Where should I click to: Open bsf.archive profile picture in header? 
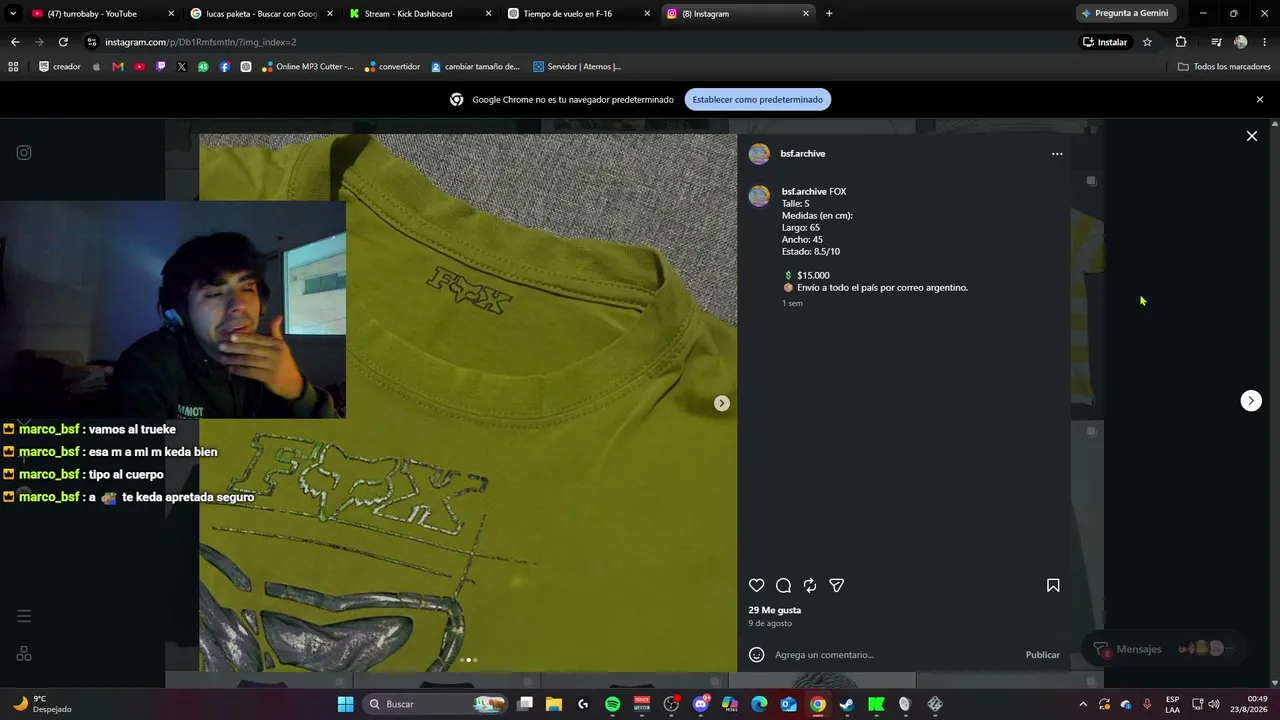coord(760,154)
